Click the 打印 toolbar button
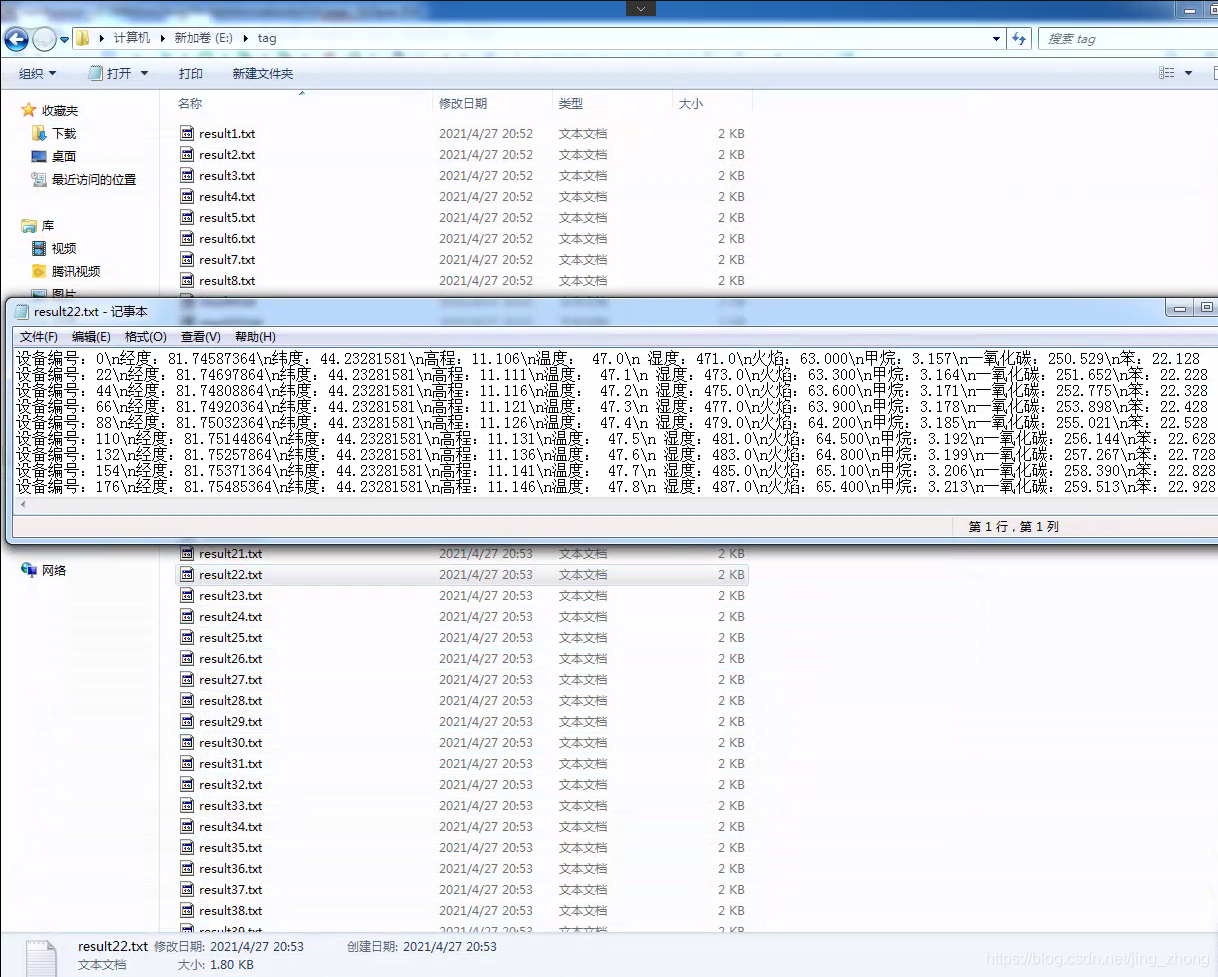The width and height of the screenshot is (1218, 977). click(x=191, y=73)
